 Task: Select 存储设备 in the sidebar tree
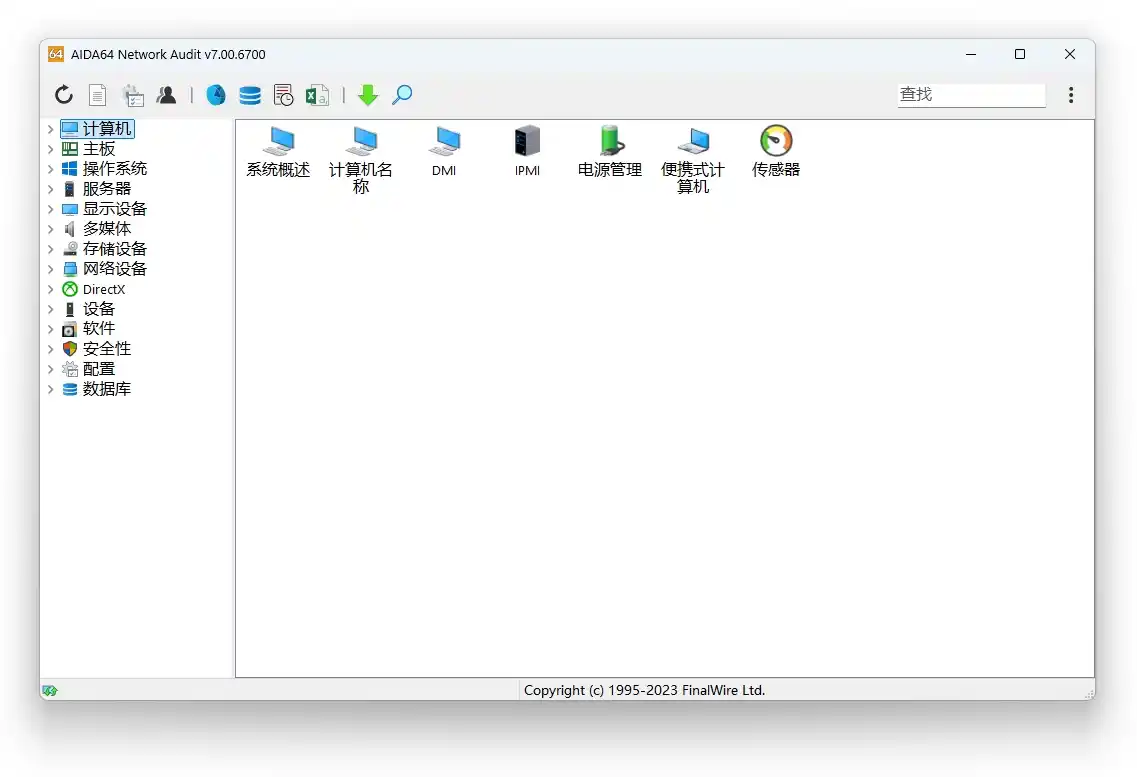click(104, 249)
